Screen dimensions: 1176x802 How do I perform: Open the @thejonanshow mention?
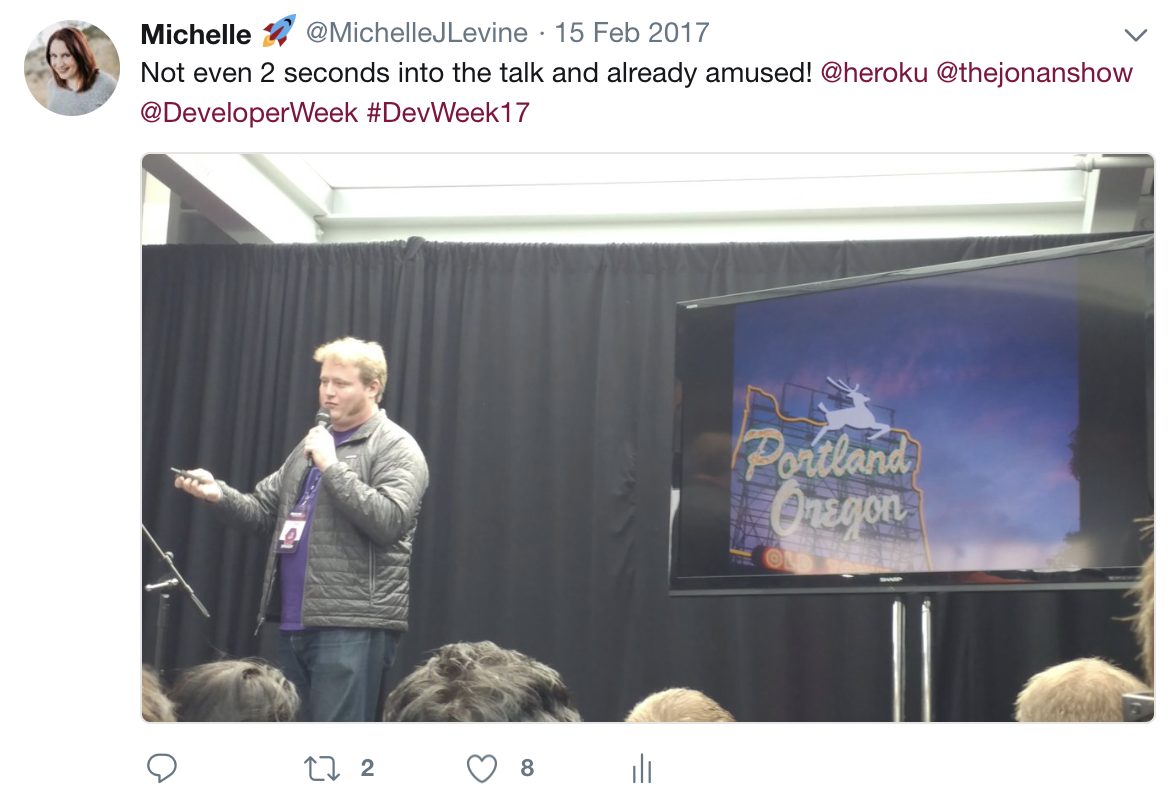(x=1034, y=73)
